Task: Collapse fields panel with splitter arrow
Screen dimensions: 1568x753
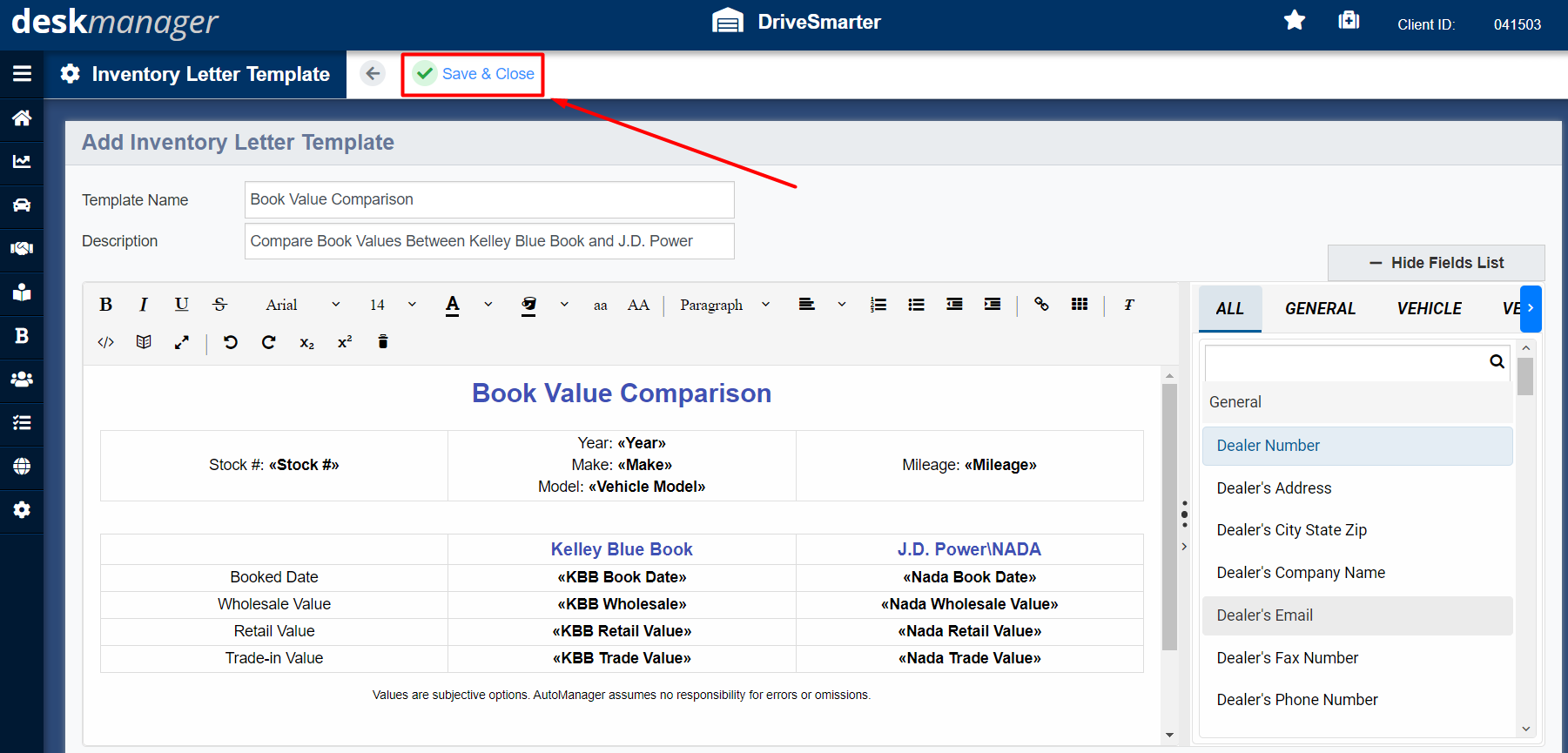Action: pyautogui.click(x=1184, y=547)
